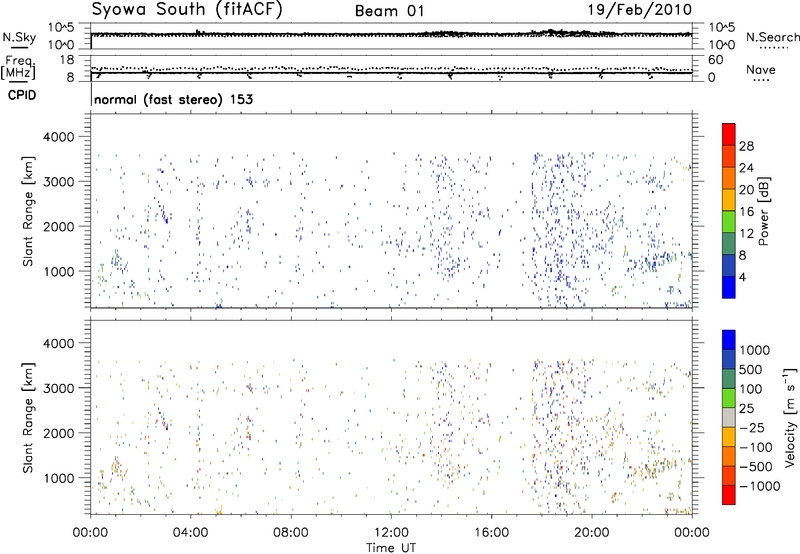Click the red top segment of the Power colorbar
The width and height of the screenshot is (800, 554).
729,134
